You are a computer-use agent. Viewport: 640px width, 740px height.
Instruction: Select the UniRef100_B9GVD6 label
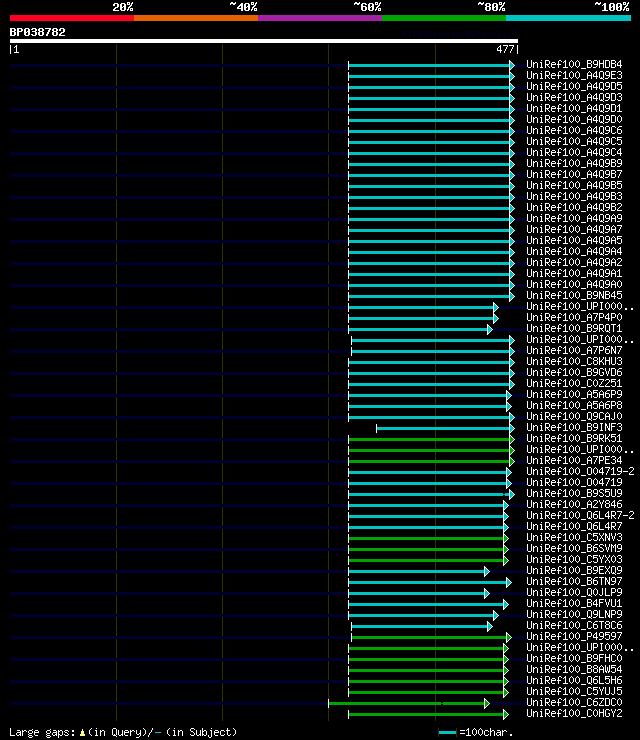pos(574,373)
